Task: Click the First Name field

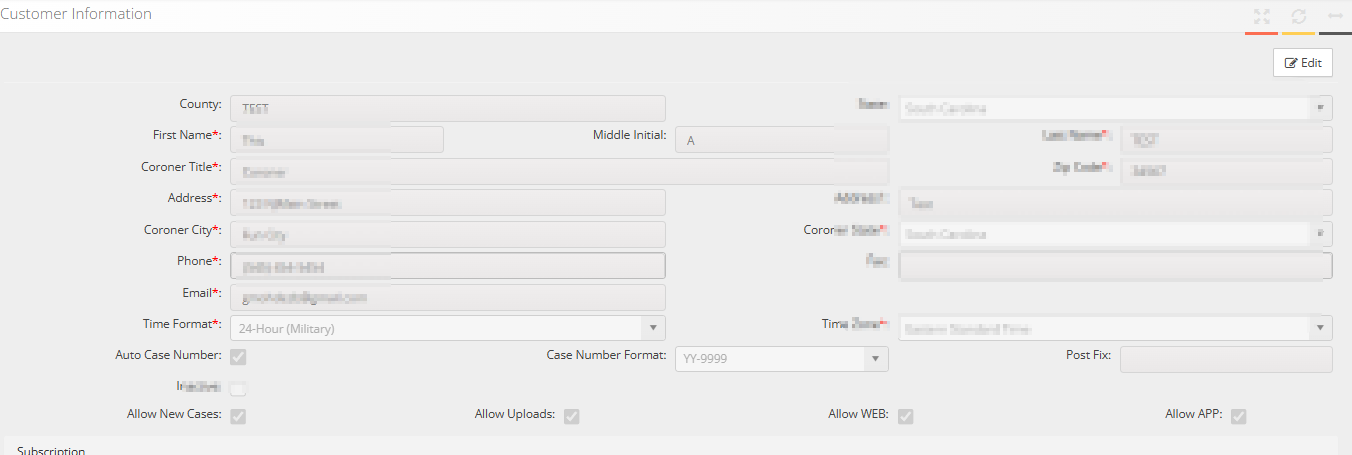Action: coord(336,140)
